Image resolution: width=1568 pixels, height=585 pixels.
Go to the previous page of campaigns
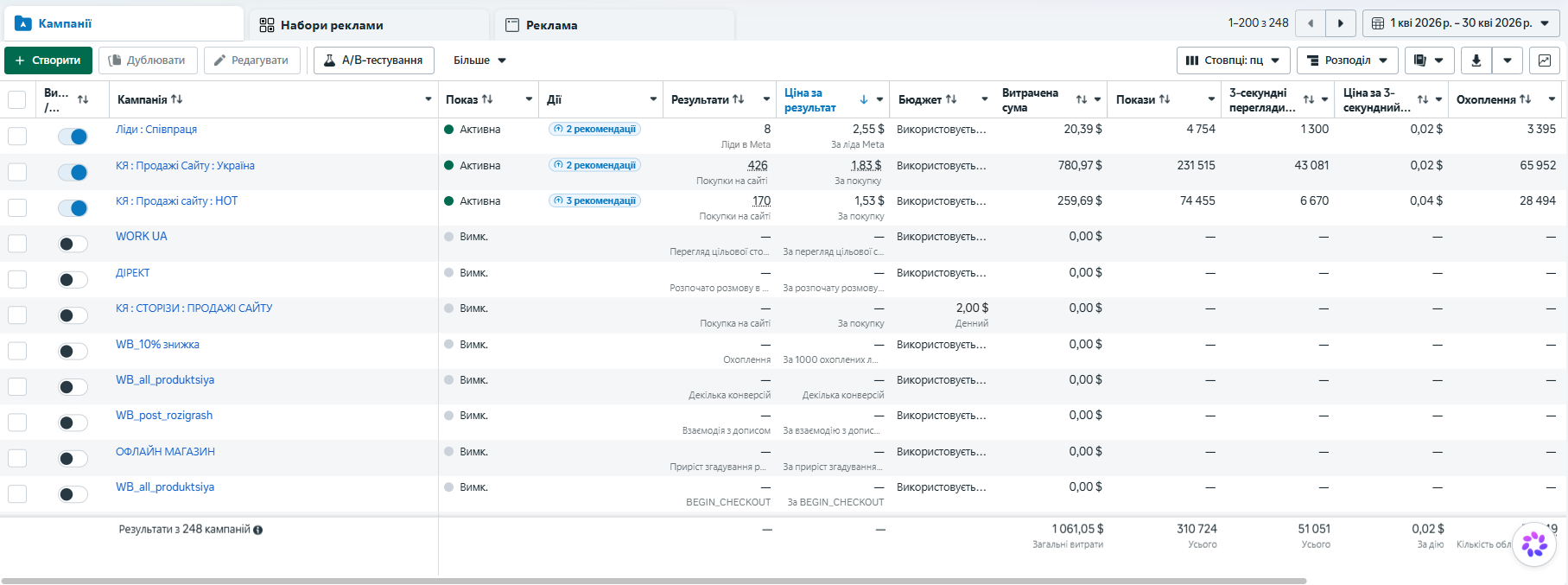(x=1311, y=23)
